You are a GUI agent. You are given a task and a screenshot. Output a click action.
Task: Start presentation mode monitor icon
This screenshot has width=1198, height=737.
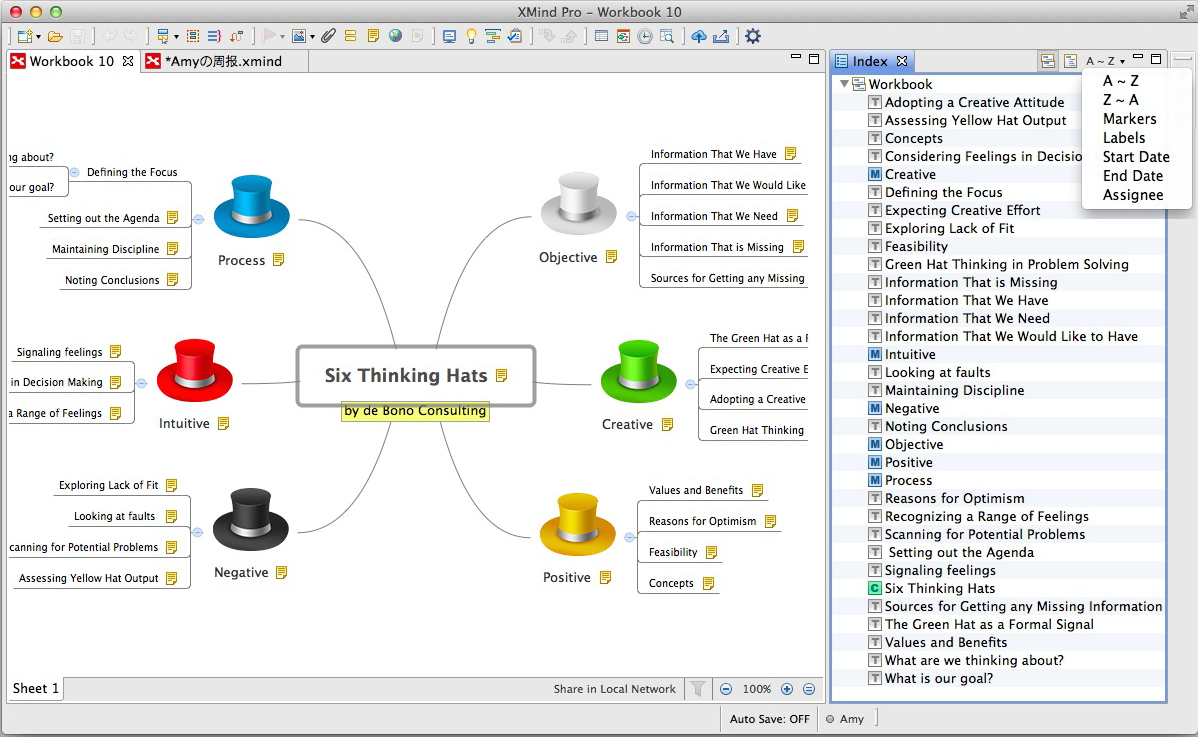click(449, 36)
